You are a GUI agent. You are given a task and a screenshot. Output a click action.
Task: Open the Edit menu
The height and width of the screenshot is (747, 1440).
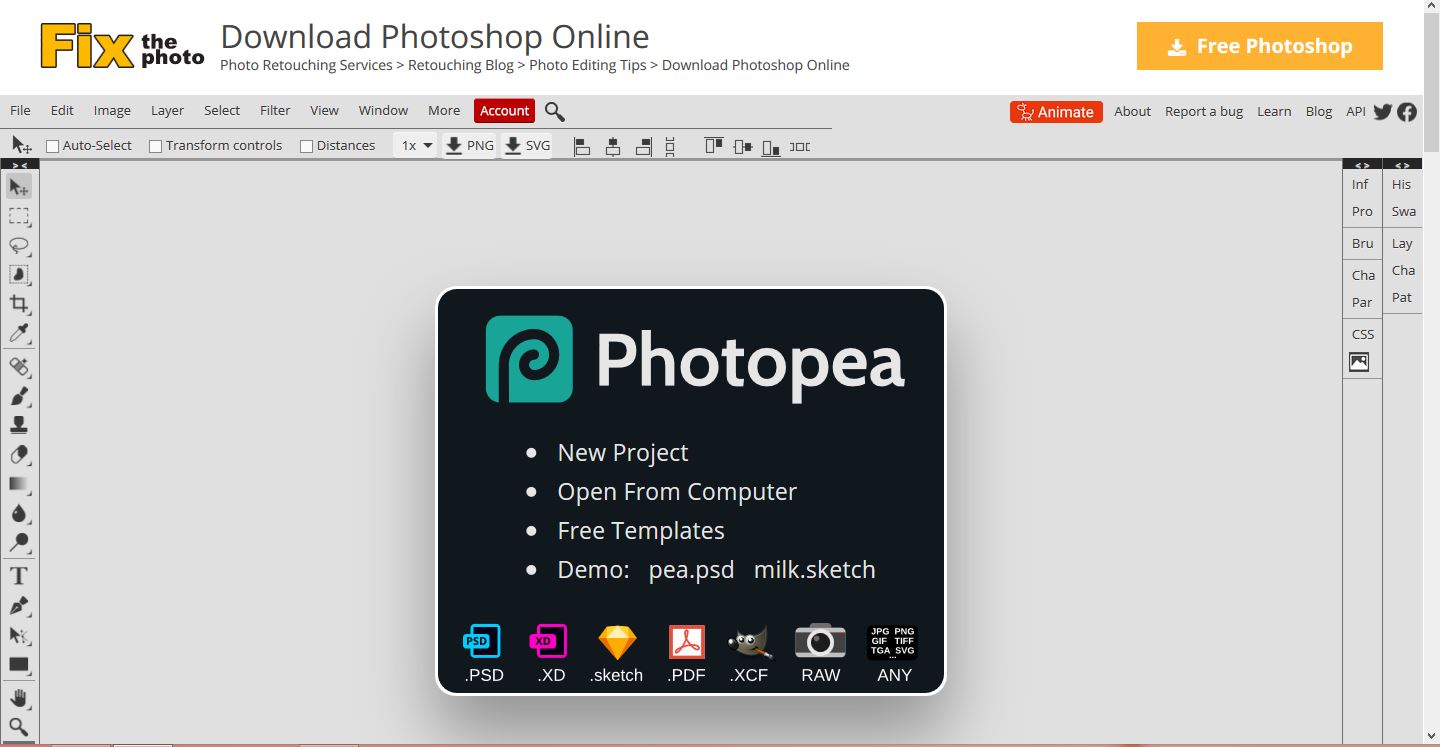tap(62, 111)
